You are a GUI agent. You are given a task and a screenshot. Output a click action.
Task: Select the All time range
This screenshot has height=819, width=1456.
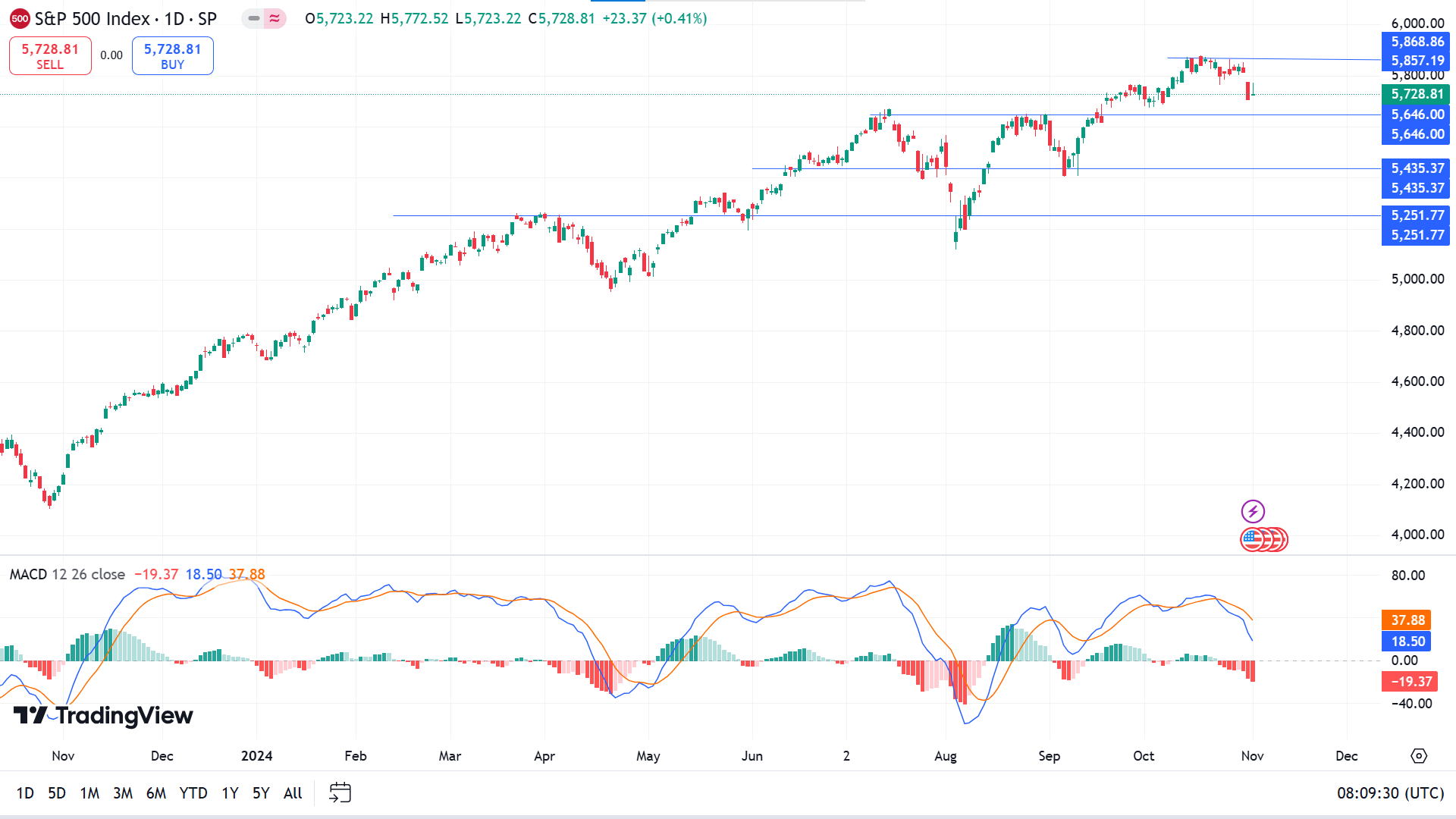pos(293,793)
